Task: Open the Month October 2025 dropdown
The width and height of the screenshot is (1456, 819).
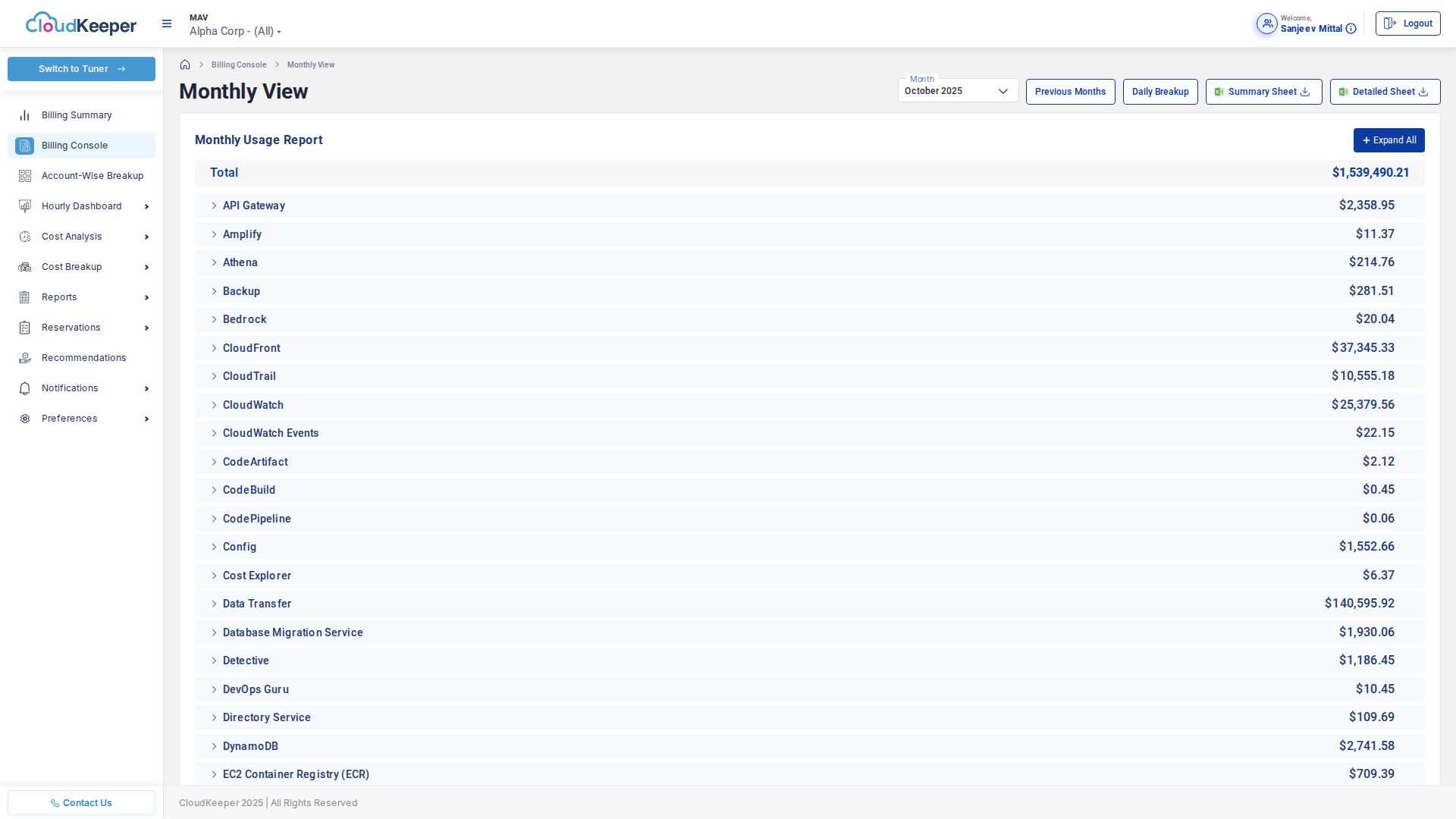Action: (x=957, y=91)
